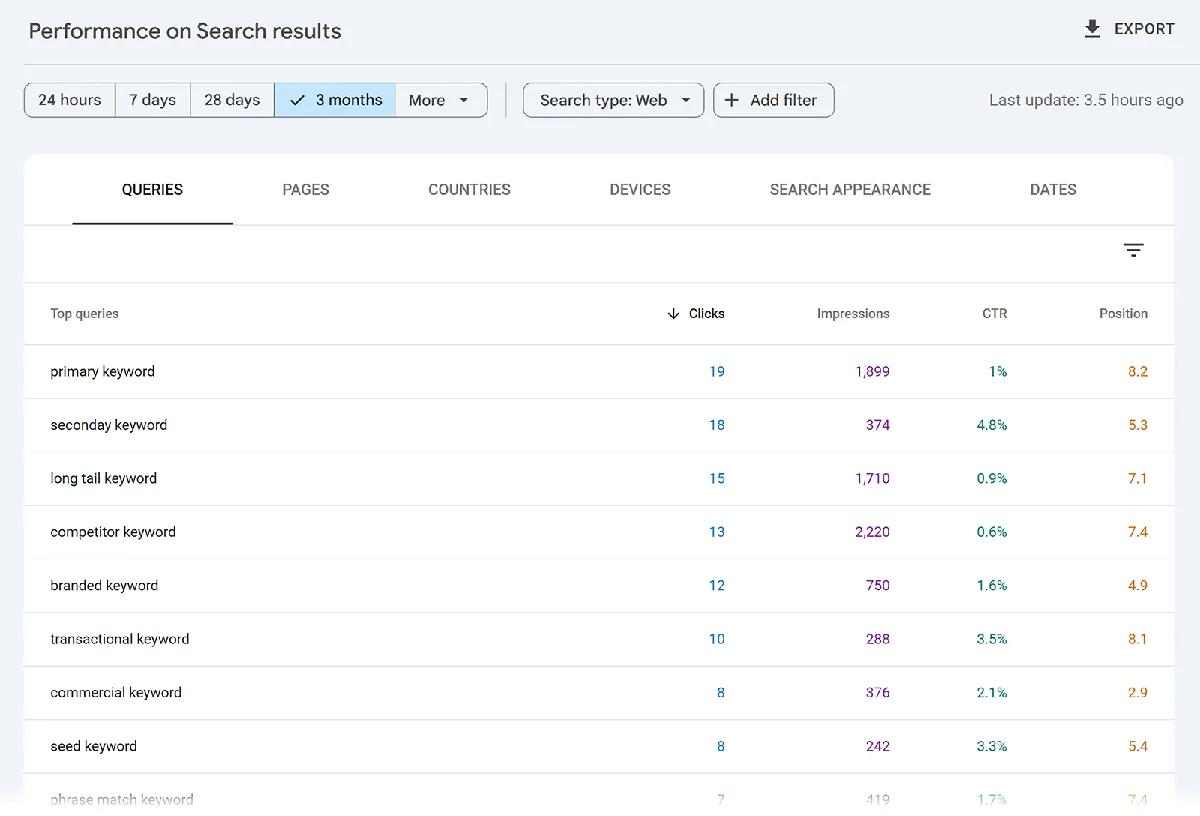Open the Dates tab
The width and height of the screenshot is (1200, 816).
(x=1053, y=190)
